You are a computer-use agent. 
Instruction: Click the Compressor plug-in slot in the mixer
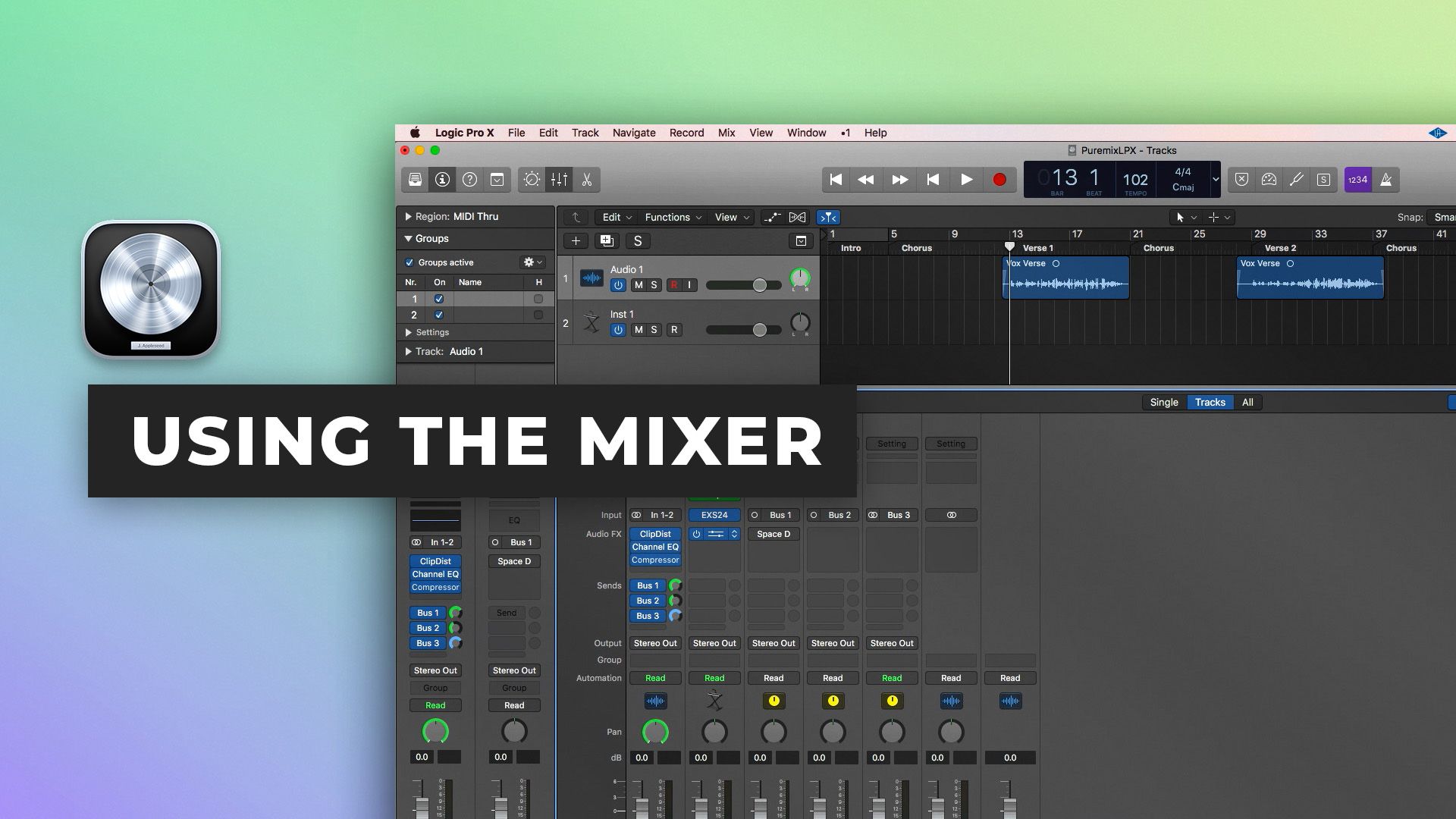coord(655,560)
